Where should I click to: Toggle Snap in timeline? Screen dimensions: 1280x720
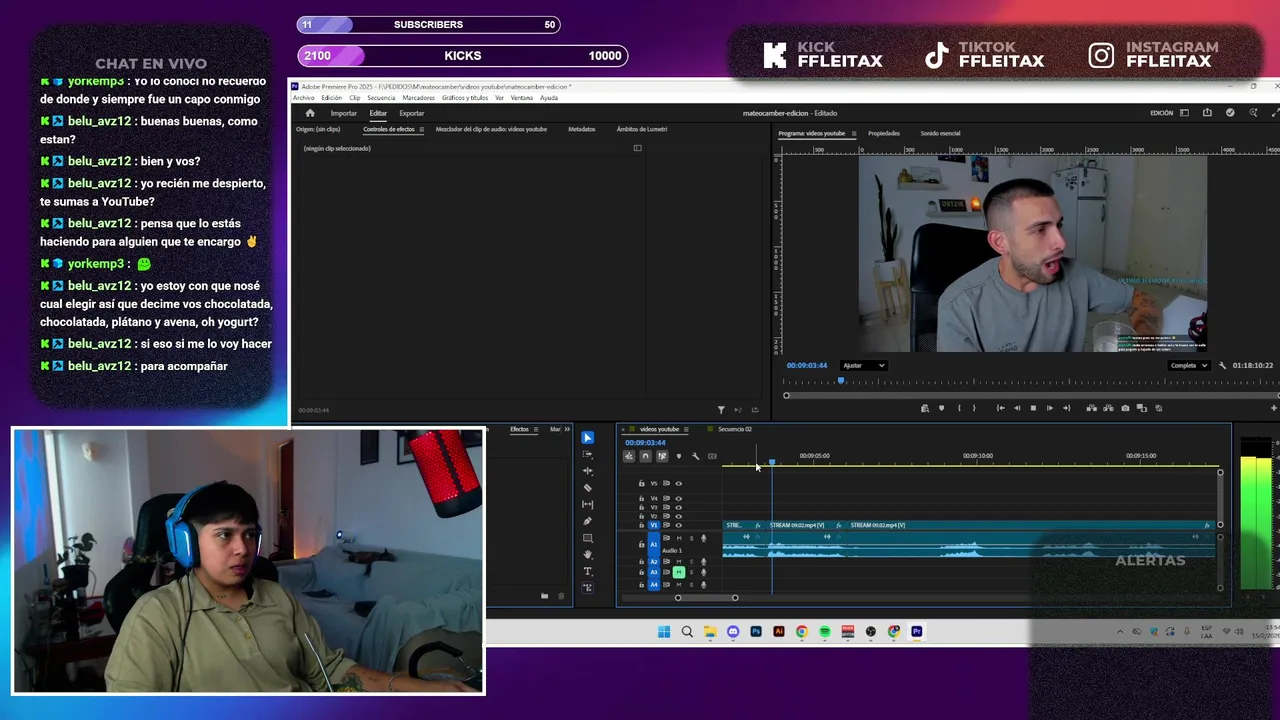[645, 456]
